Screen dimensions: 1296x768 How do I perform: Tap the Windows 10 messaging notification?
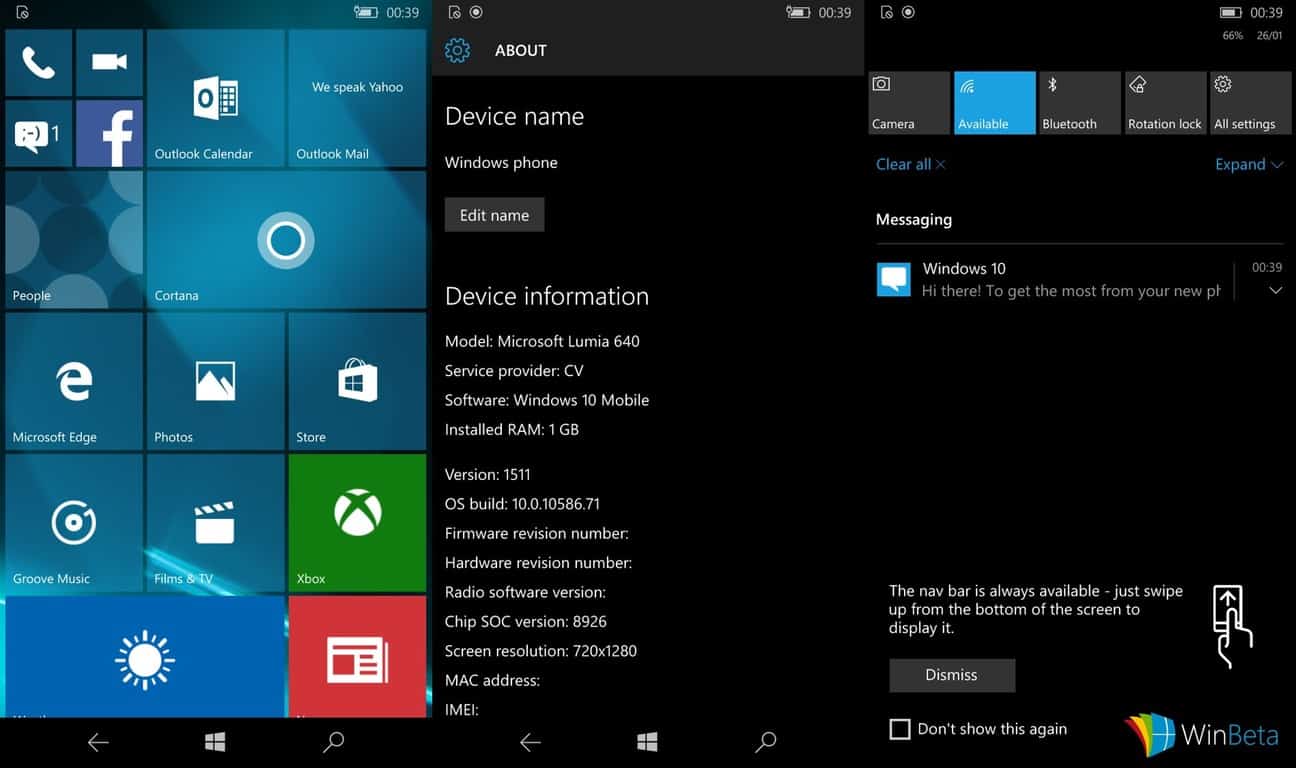[1050, 280]
